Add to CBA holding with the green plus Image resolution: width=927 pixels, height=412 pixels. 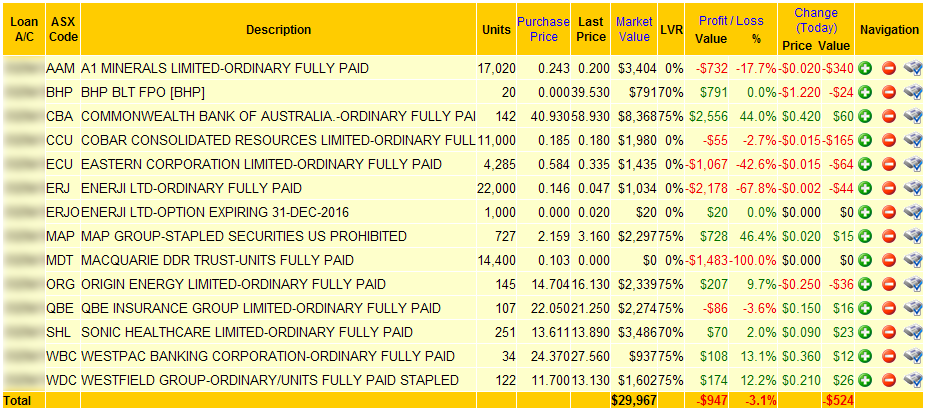[x=866, y=116]
